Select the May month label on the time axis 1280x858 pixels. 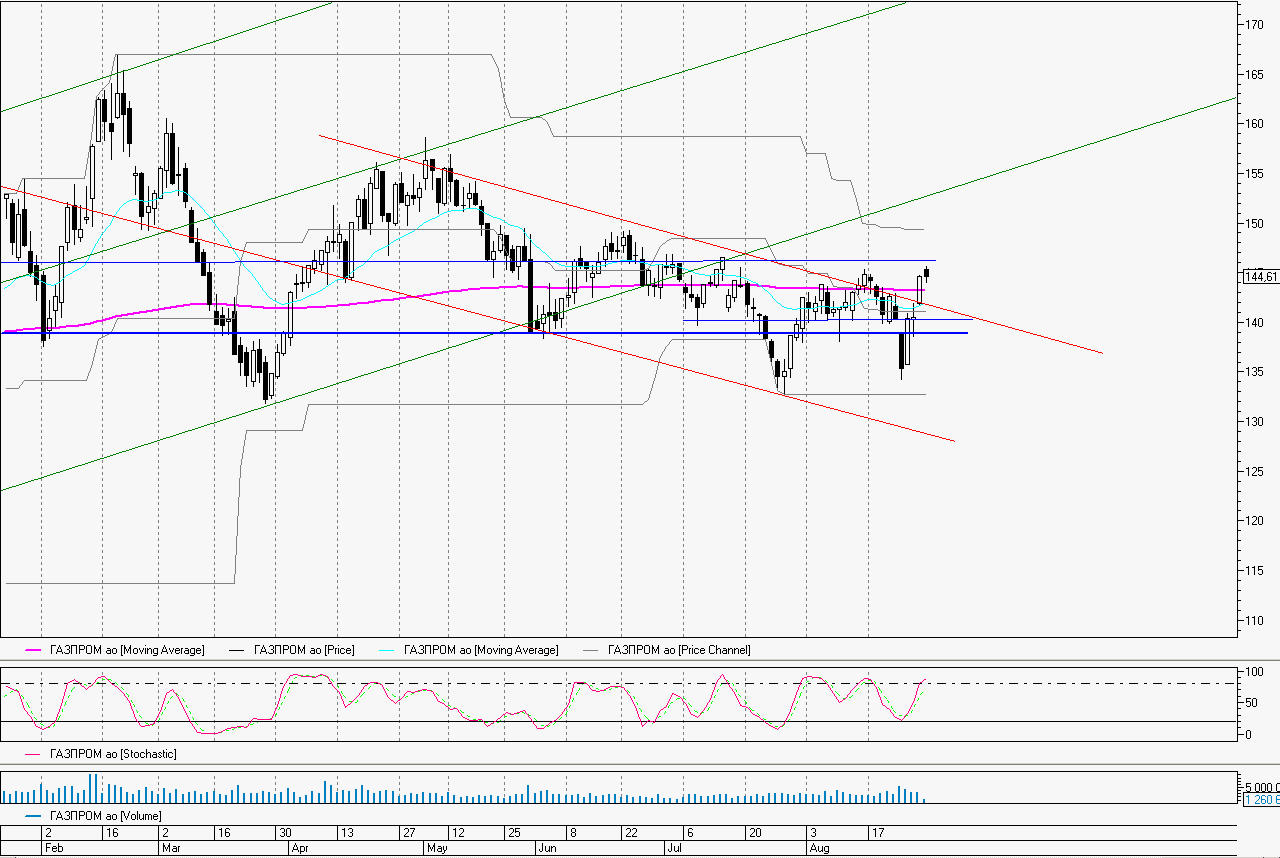pyautogui.click(x=436, y=848)
